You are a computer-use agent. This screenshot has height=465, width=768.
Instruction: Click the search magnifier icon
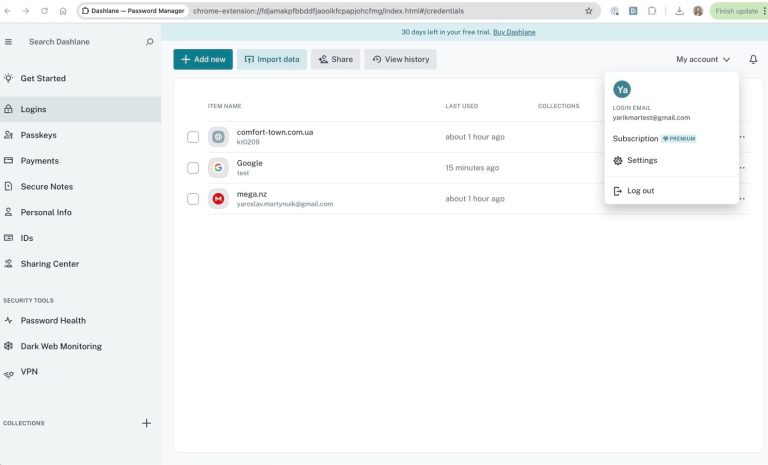(x=149, y=42)
